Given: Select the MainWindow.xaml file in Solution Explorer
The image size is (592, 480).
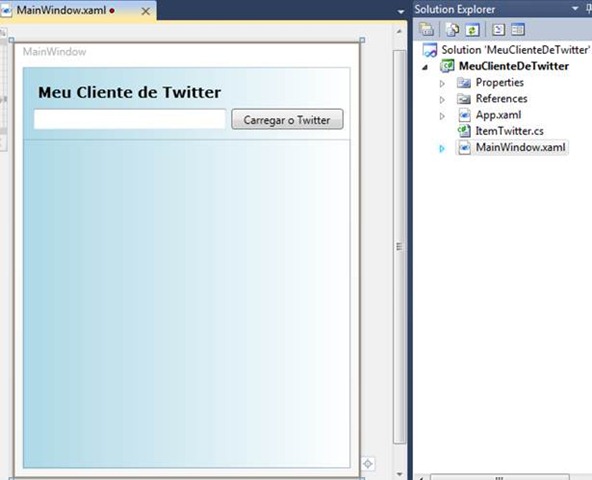Looking at the screenshot, I should 520,147.
